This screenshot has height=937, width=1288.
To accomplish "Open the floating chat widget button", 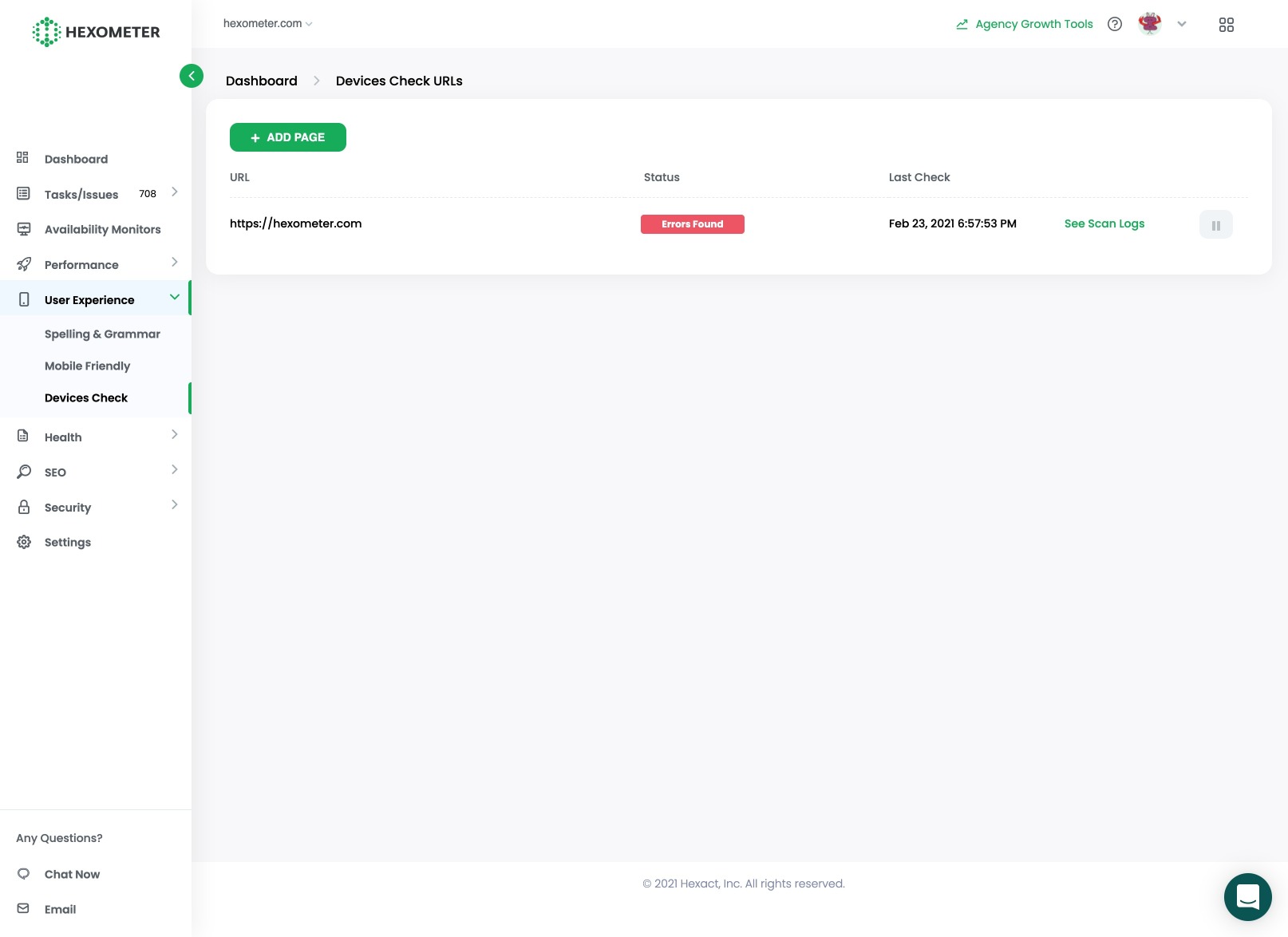I will point(1248,897).
